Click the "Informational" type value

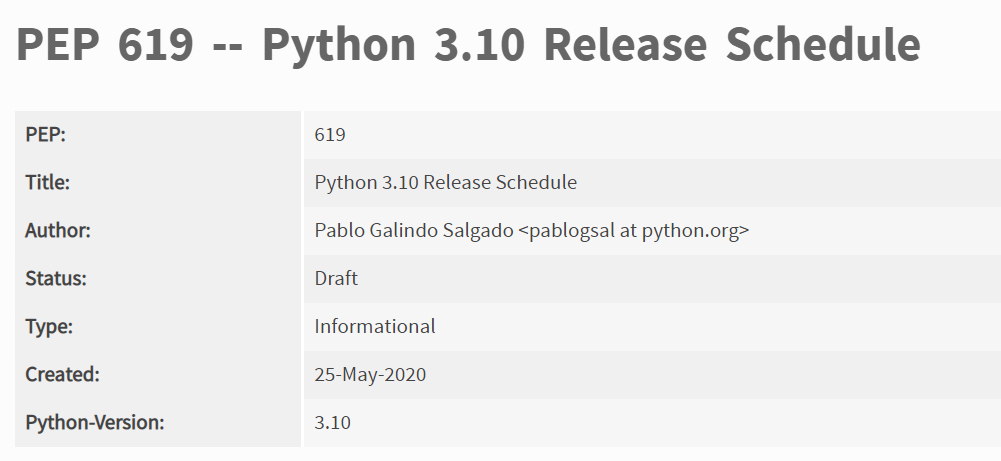point(375,327)
